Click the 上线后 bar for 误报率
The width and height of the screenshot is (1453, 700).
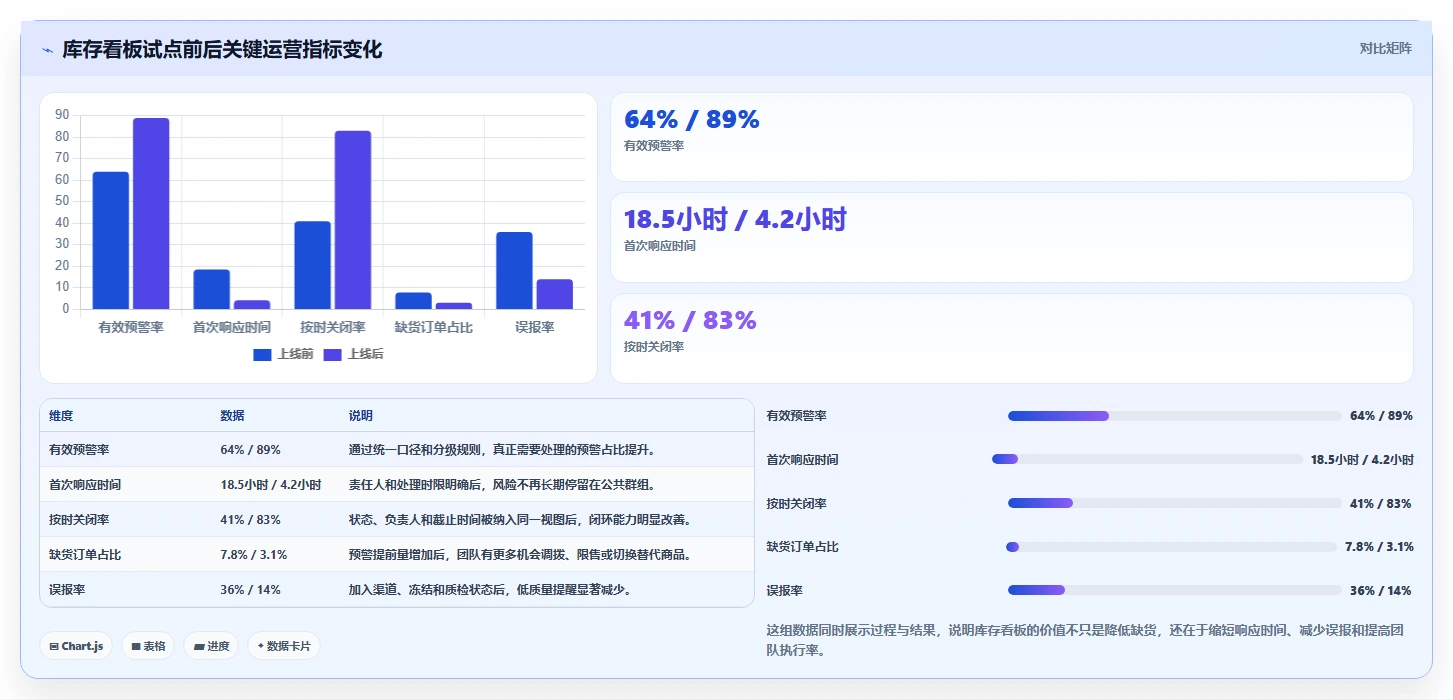tap(555, 294)
